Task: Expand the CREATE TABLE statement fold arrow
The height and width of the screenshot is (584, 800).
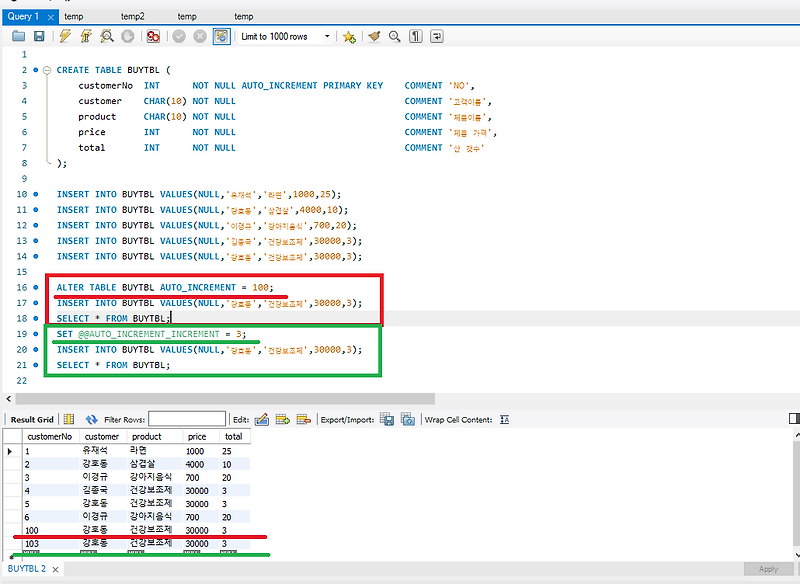Action: click(47, 70)
